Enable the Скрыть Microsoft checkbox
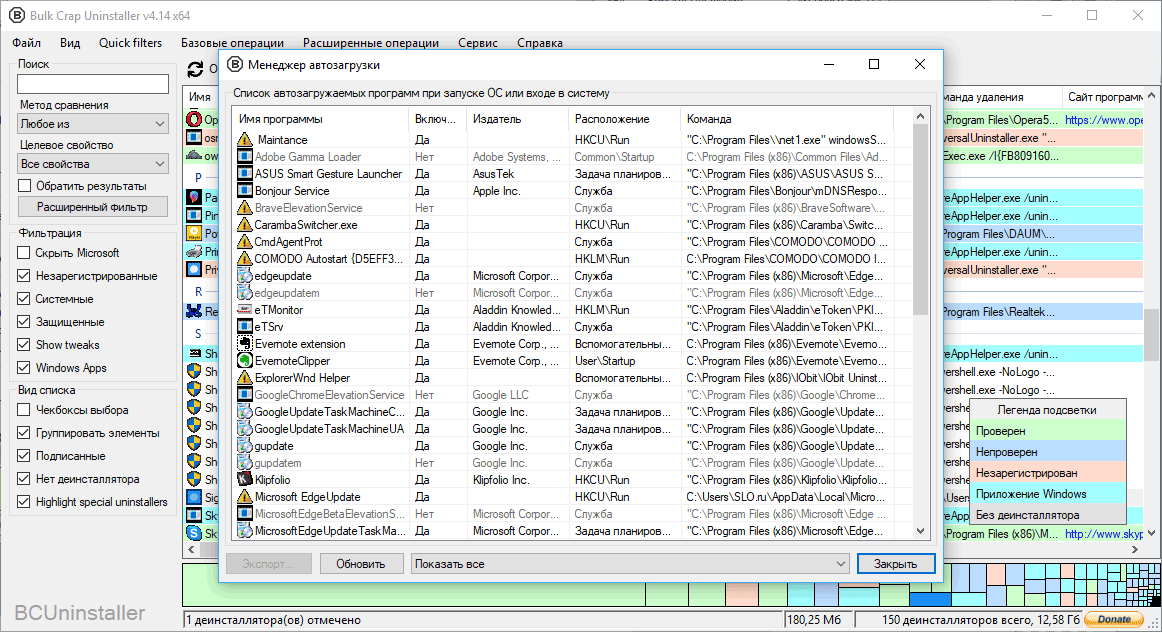Screen dimensions: 1162x632 tap(25, 253)
